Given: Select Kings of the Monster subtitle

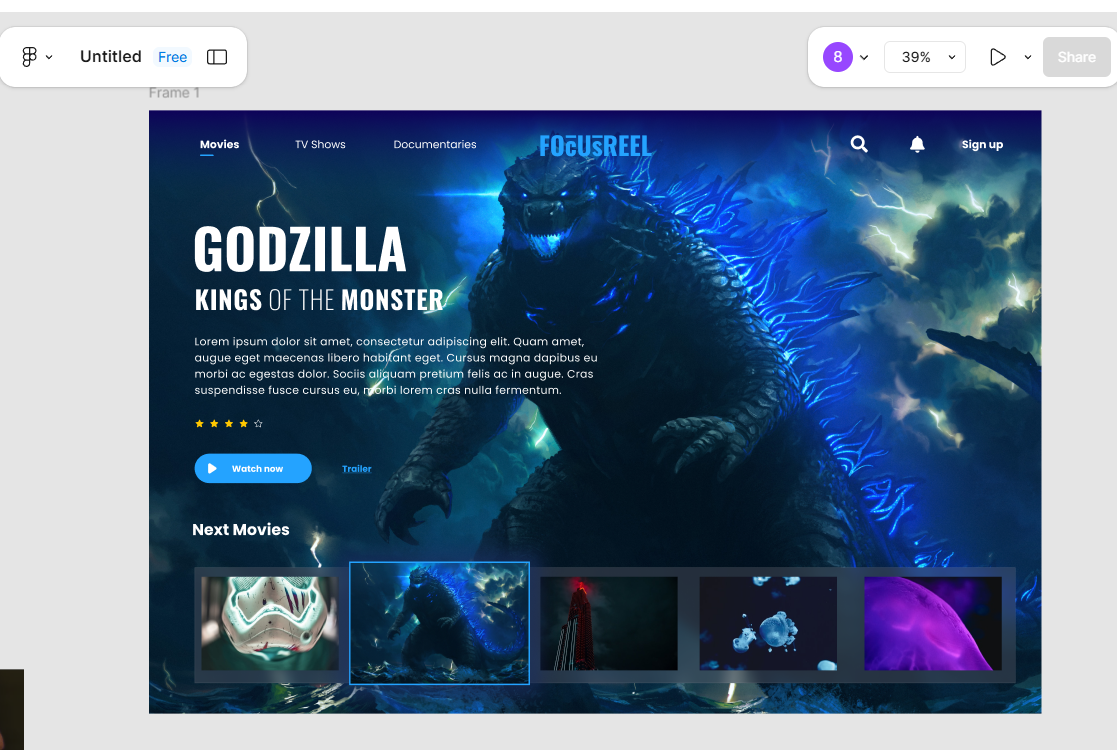Looking at the screenshot, I should (319, 300).
